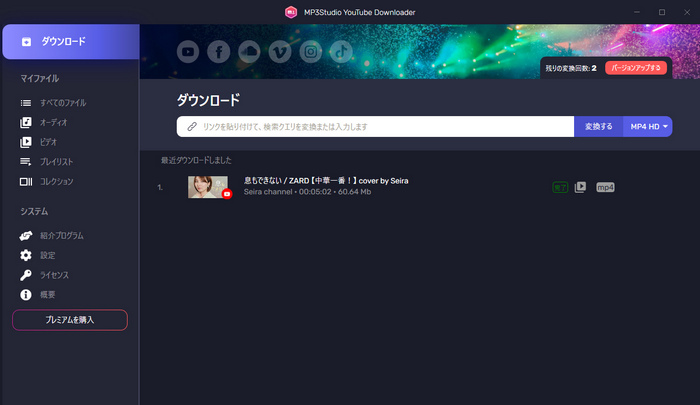Click the 完了 status badge on download
Viewport: 700px width, 405px height.
(x=560, y=187)
